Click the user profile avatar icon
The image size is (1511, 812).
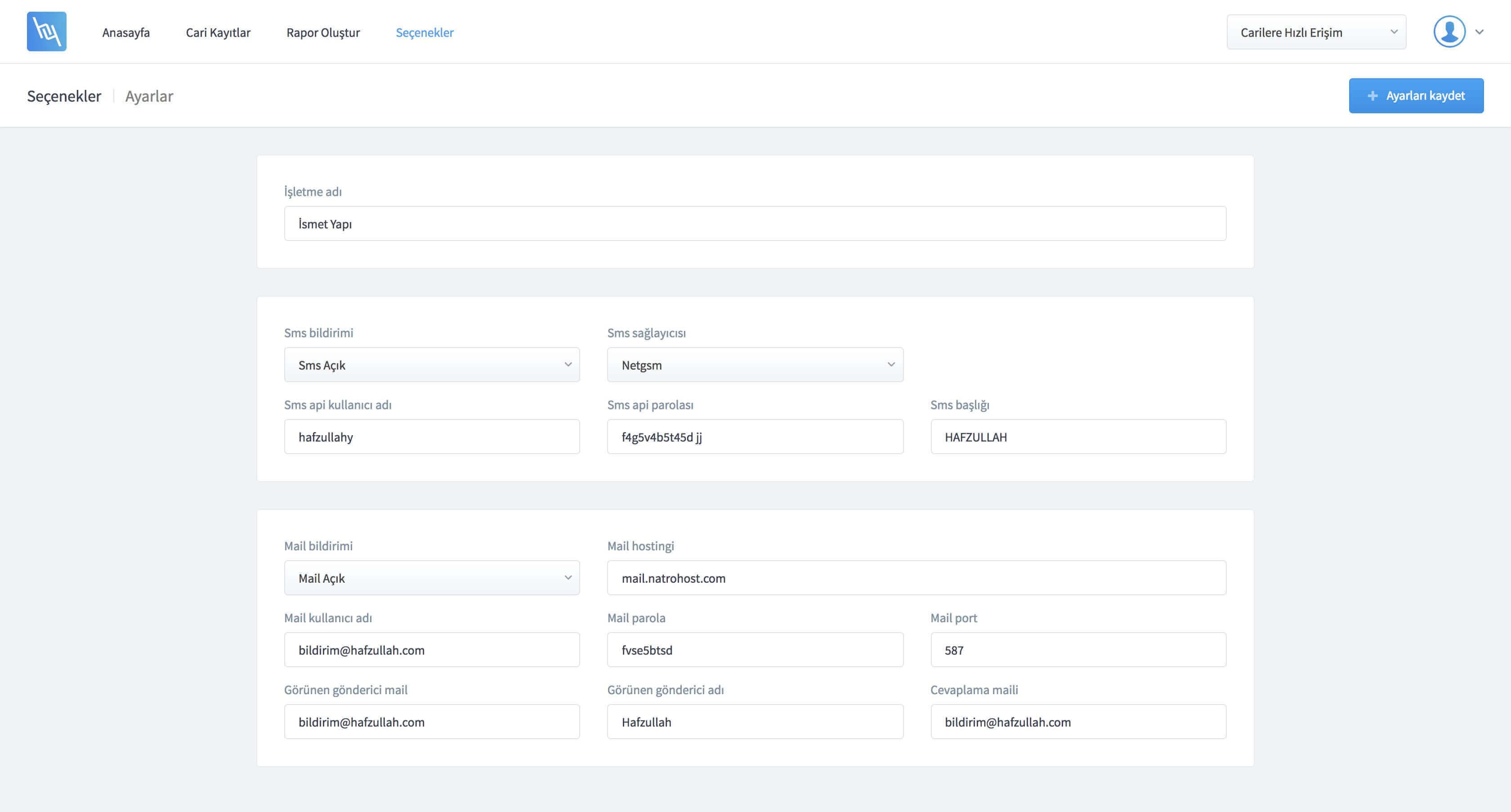pos(1449,31)
